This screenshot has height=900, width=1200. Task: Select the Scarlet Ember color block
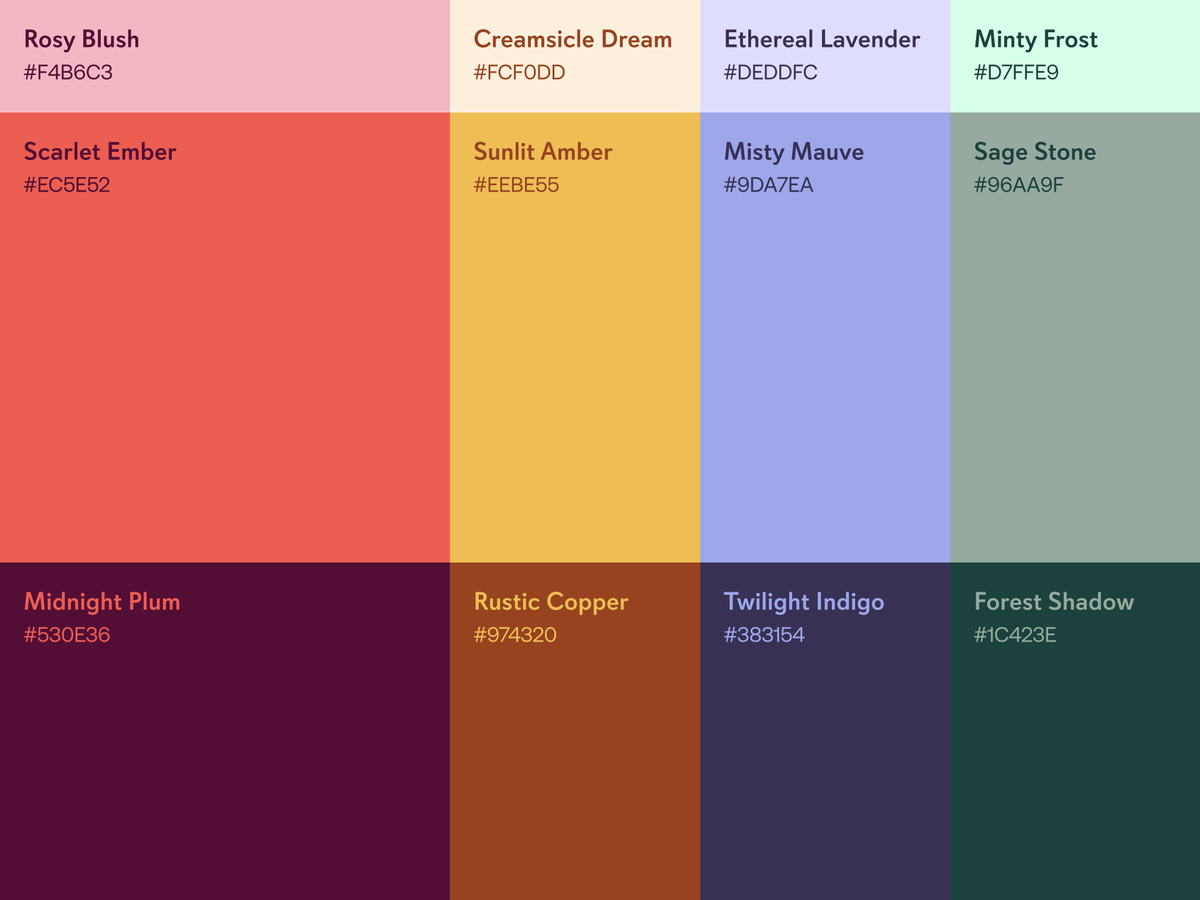225,337
